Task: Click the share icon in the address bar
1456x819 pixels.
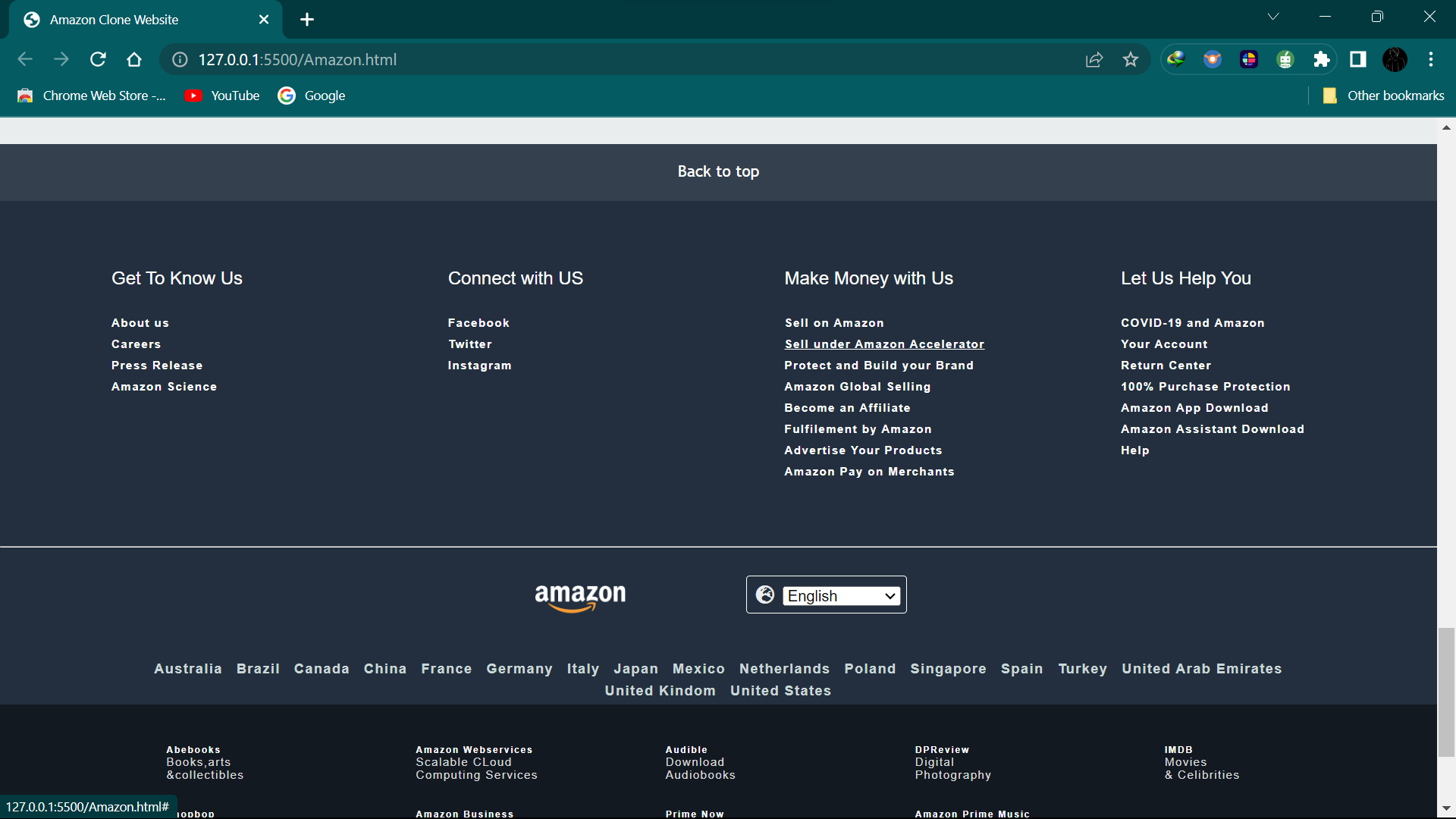Action: [1094, 59]
